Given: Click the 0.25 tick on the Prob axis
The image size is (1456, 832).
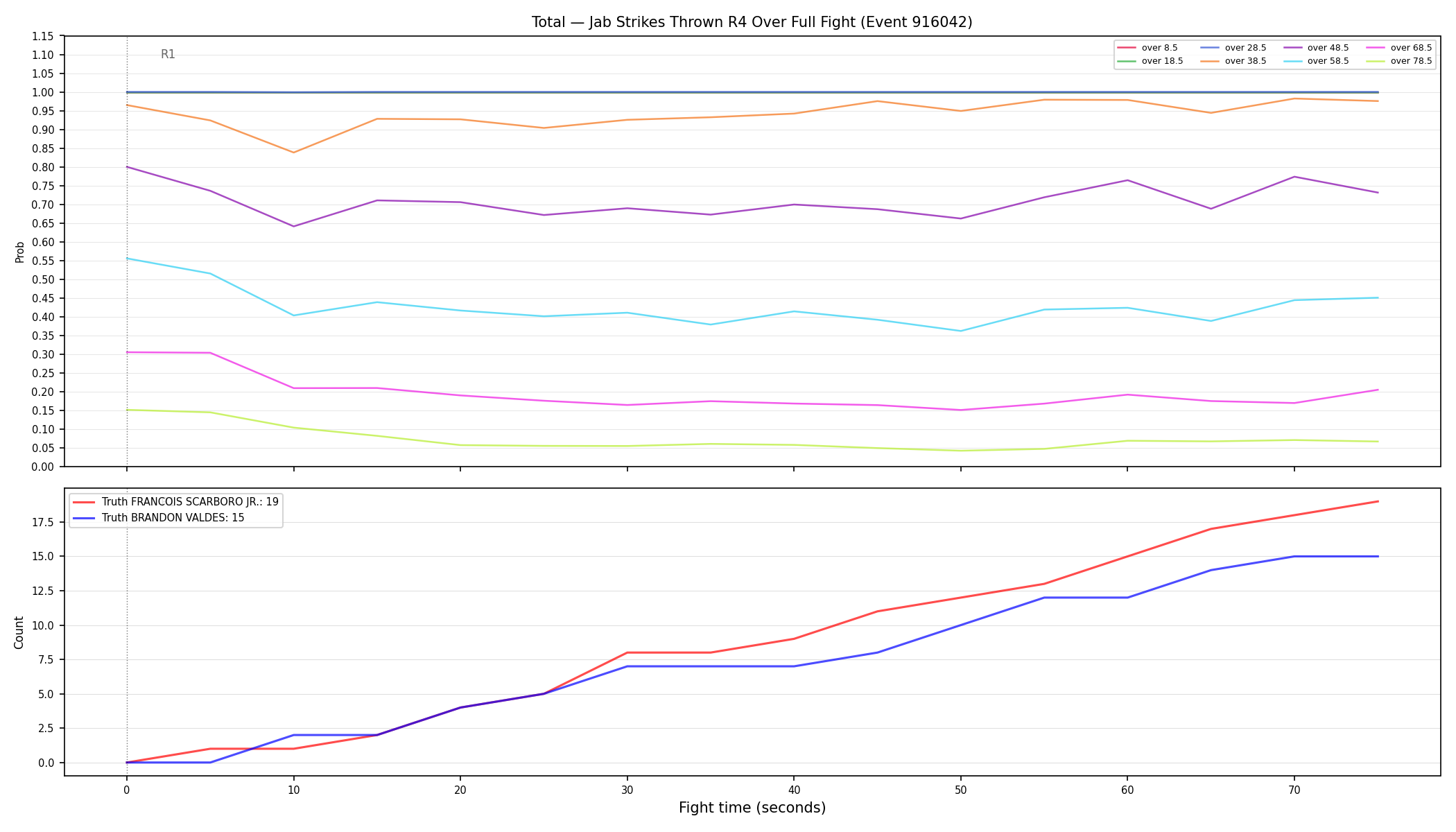Looking at the screenshot, I should pos(43,373).
